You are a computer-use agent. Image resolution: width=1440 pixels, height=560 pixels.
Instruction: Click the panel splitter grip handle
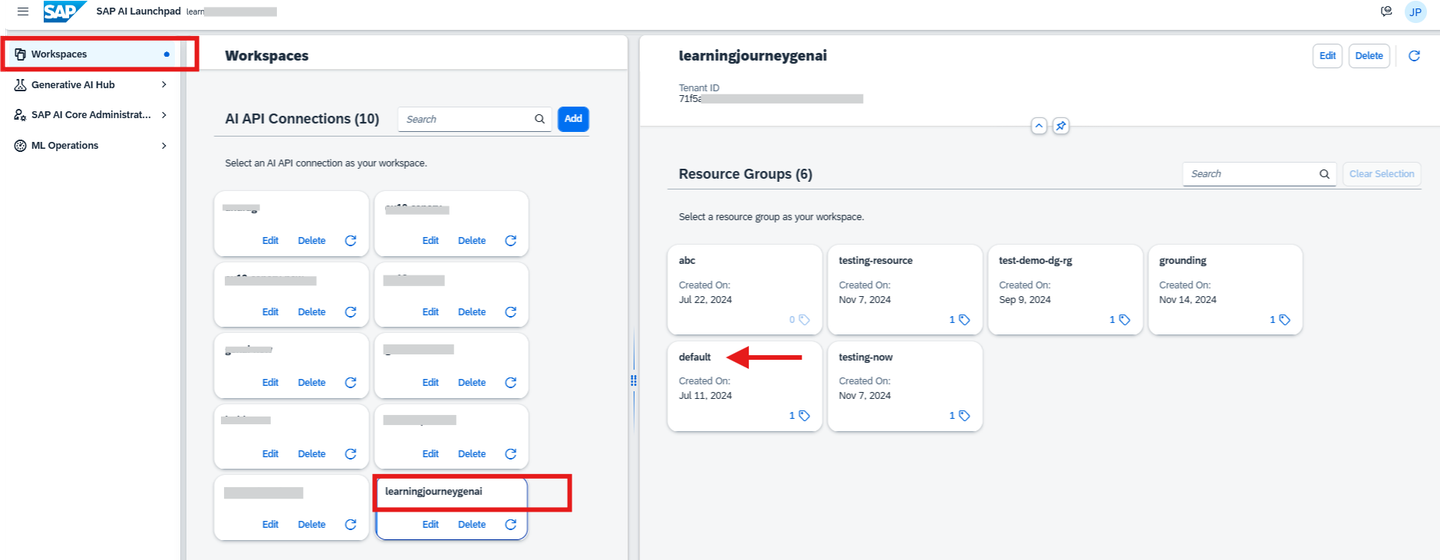pyautogui.click(x=633, y=381)
